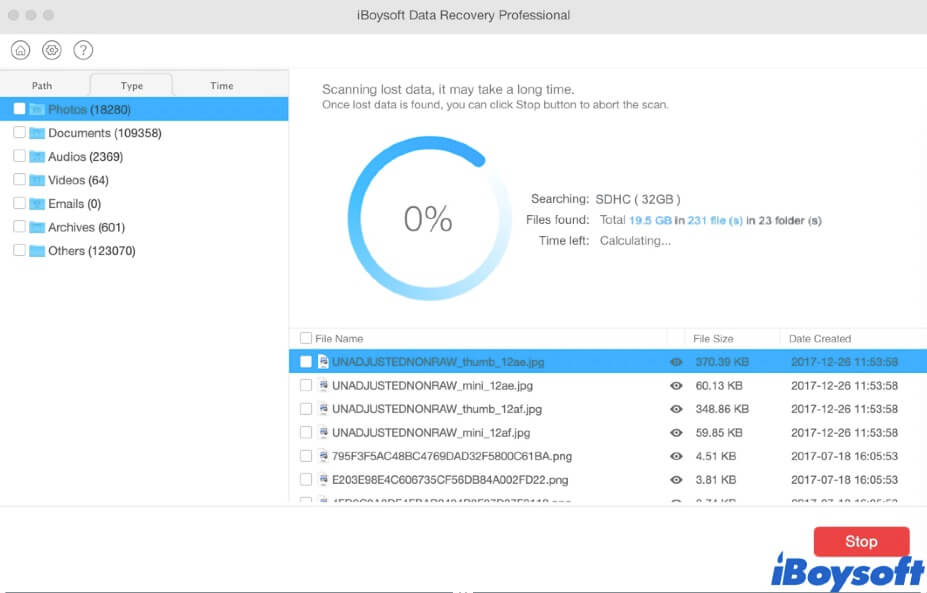Tick the Documents (109358) checkbox
Image resolution: width=927 pixels, height=593 pixels.
(20, 132)
